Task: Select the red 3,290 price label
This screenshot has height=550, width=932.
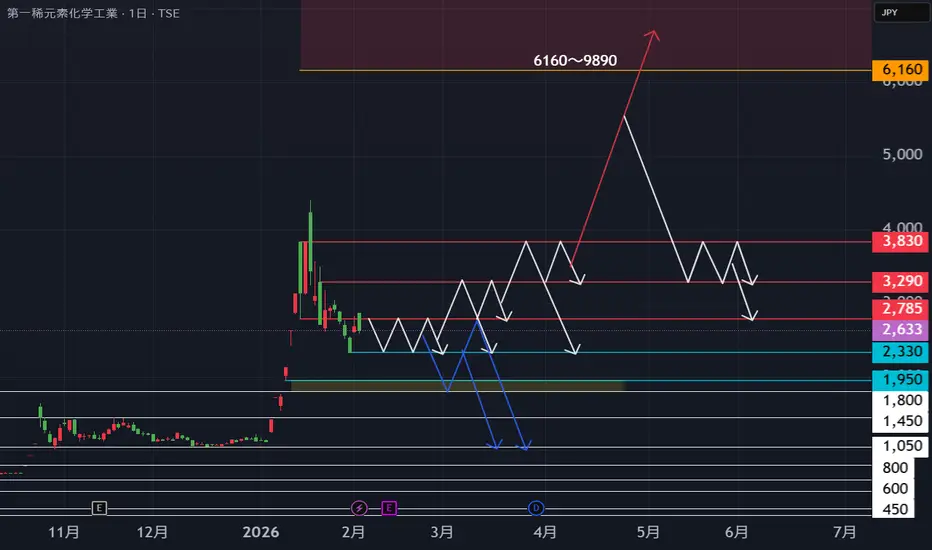Action: click(900, 281)
